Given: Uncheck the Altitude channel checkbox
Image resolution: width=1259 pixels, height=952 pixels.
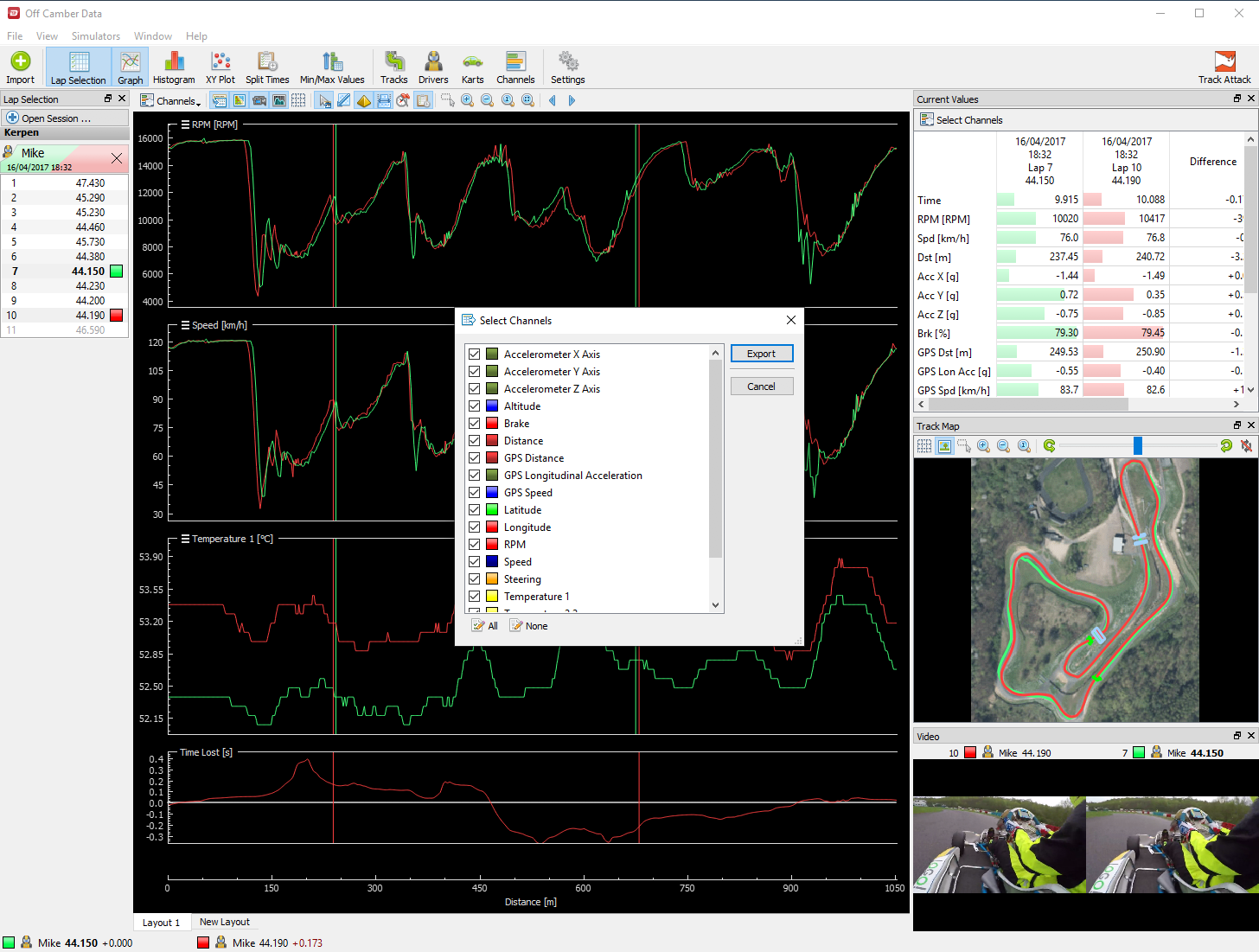Looking at the screenshot, I should click(475, 406).
